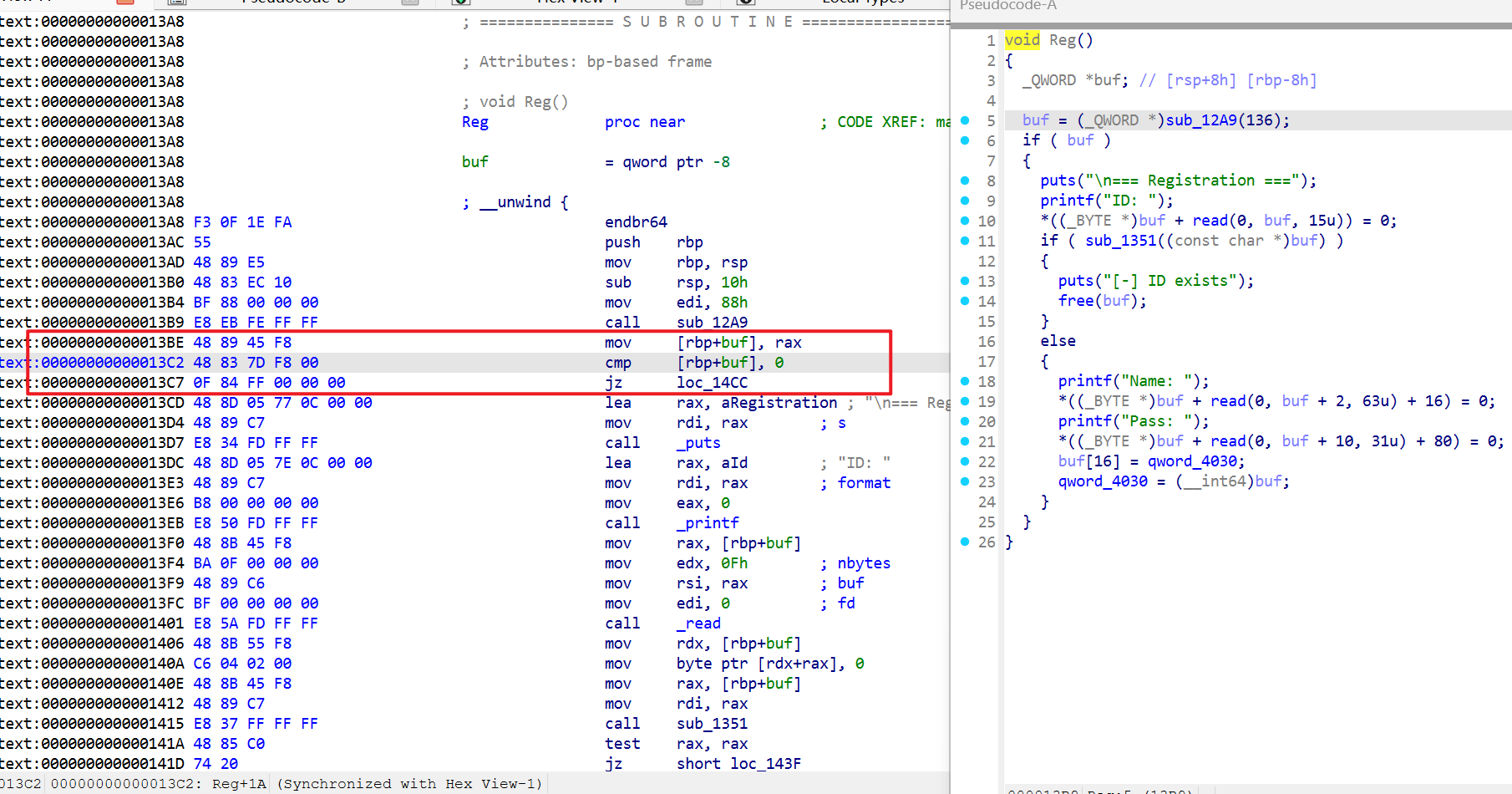The height and width of the screenshot is (794, 1512).
Task: Click the free(buf) statement
Action: [1103, 301]
